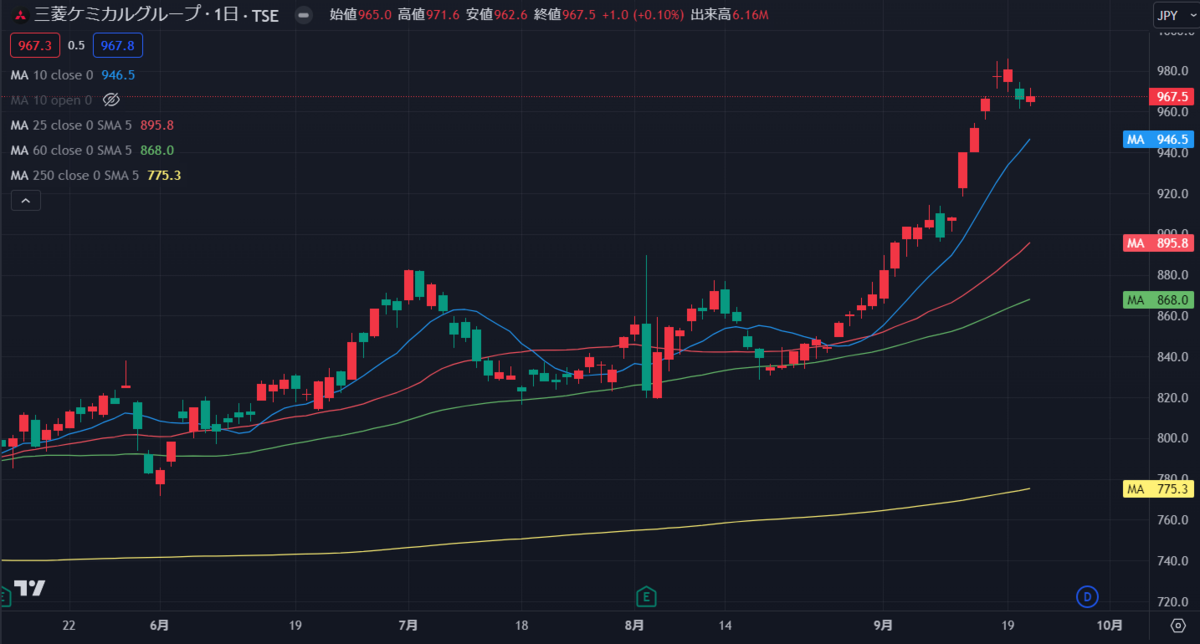Click the volume value 6.16M
1200x644 pixels.
coord(751,15)
